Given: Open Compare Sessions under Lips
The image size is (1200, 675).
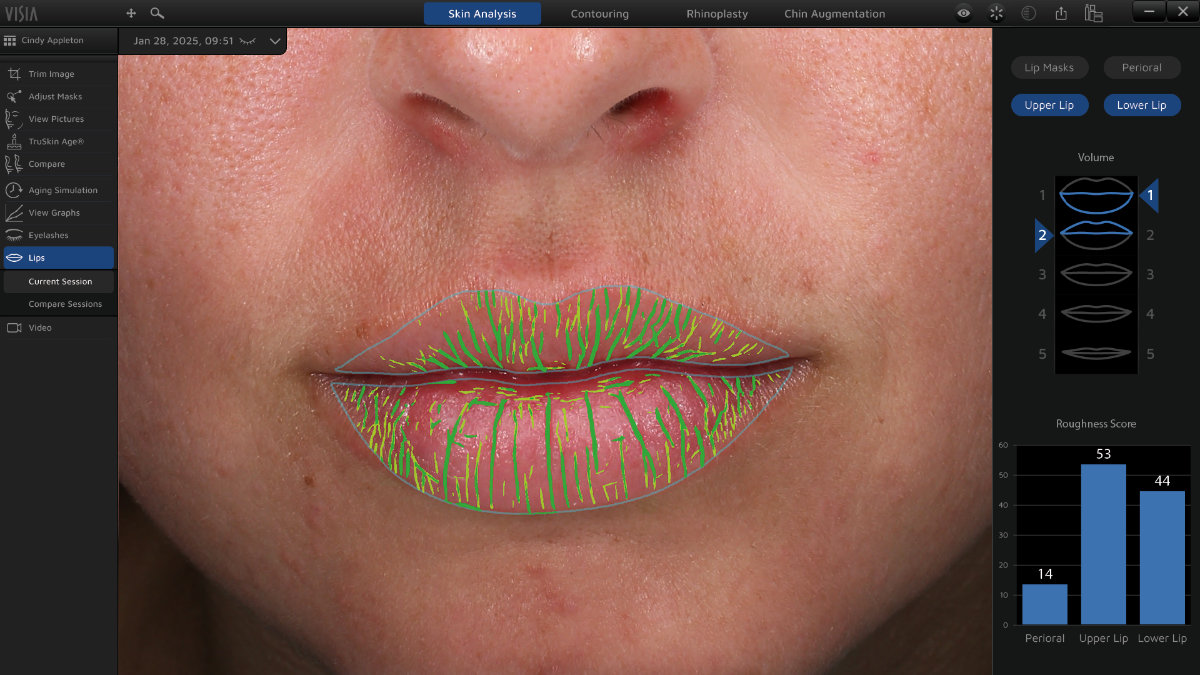Looking at the screenshot, I should [x=64, y=303].
